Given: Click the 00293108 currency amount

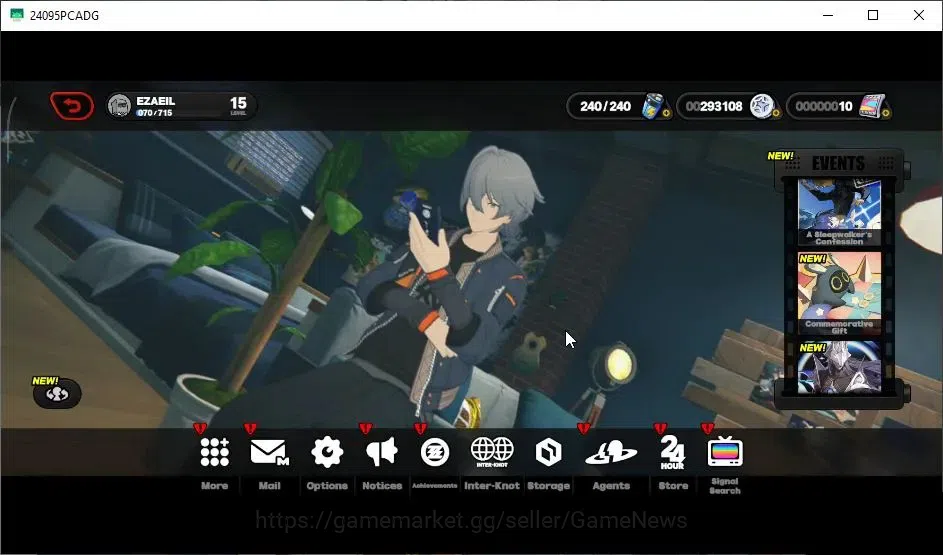Looking at the screenshot, I should click(x=714, y=106).
